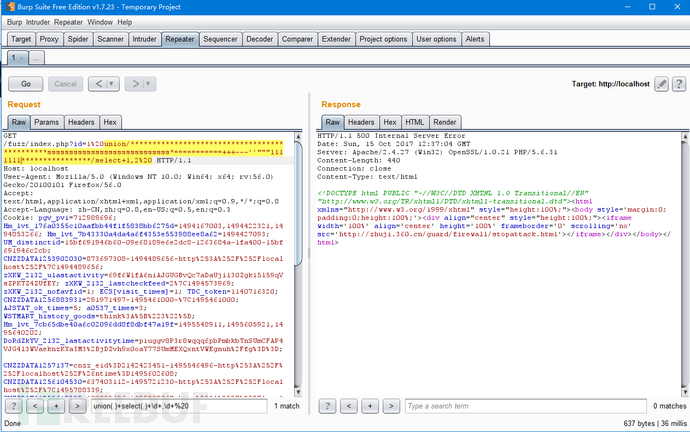
Task: Click response pane scroll down arrow
Action: click(685, 392)
